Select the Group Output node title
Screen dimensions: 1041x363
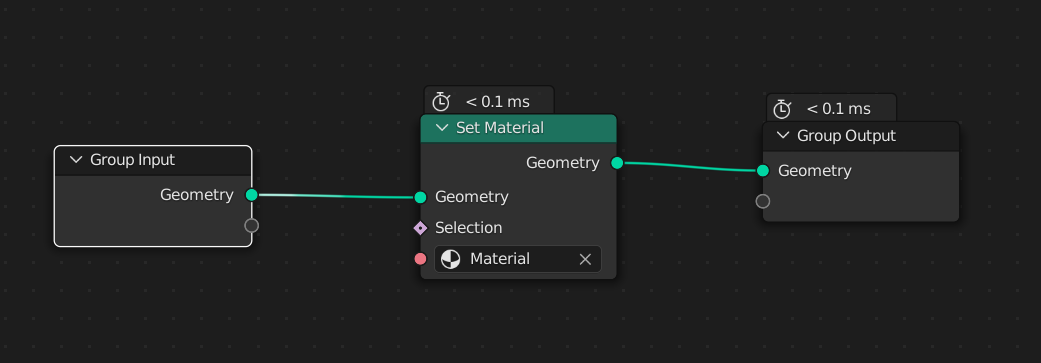click(846, 135)
